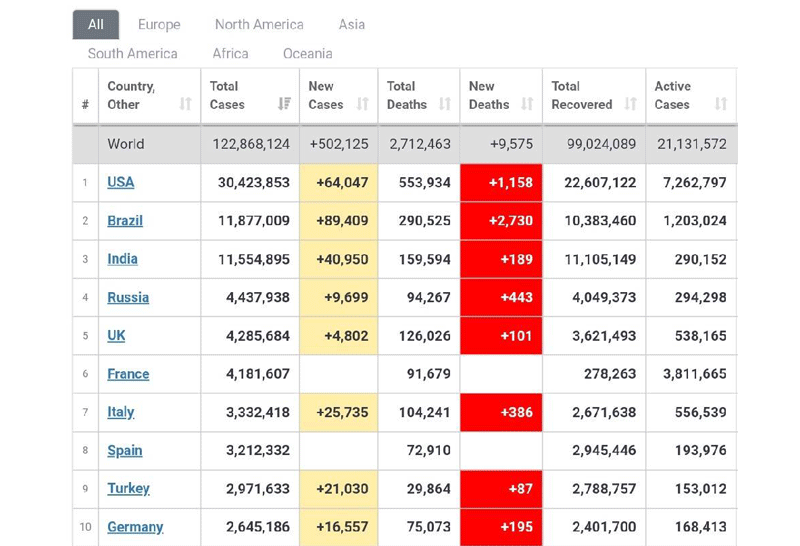Sort by New Cases arrow icon
Image resolution: width=800 pixels, height=546 pixels.
(x=362, y=104)
